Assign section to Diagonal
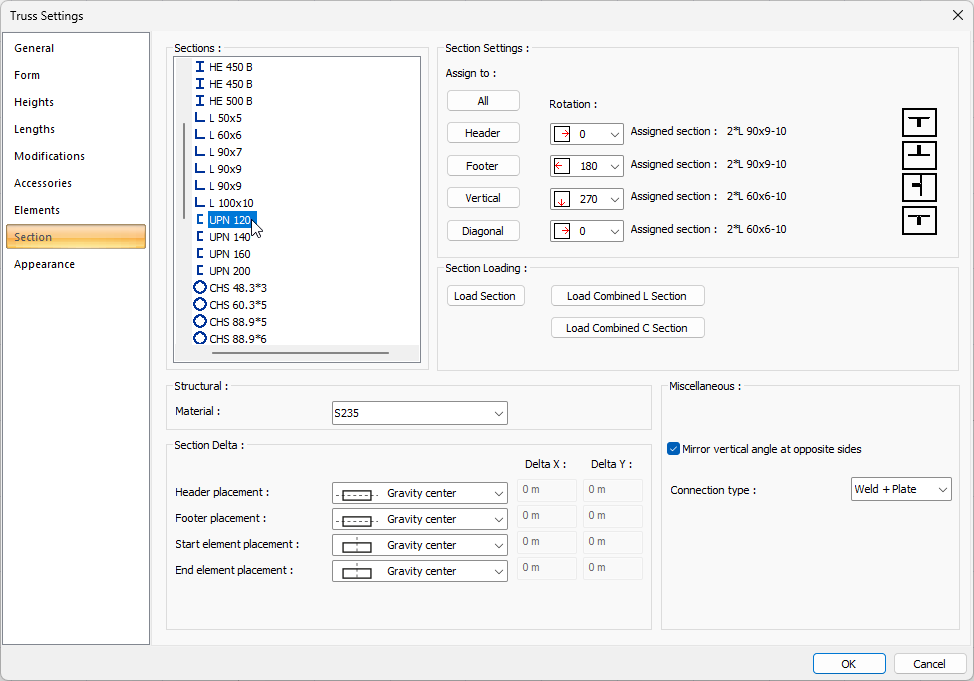The width and height of the screenshot is (974, 681). 483,231
